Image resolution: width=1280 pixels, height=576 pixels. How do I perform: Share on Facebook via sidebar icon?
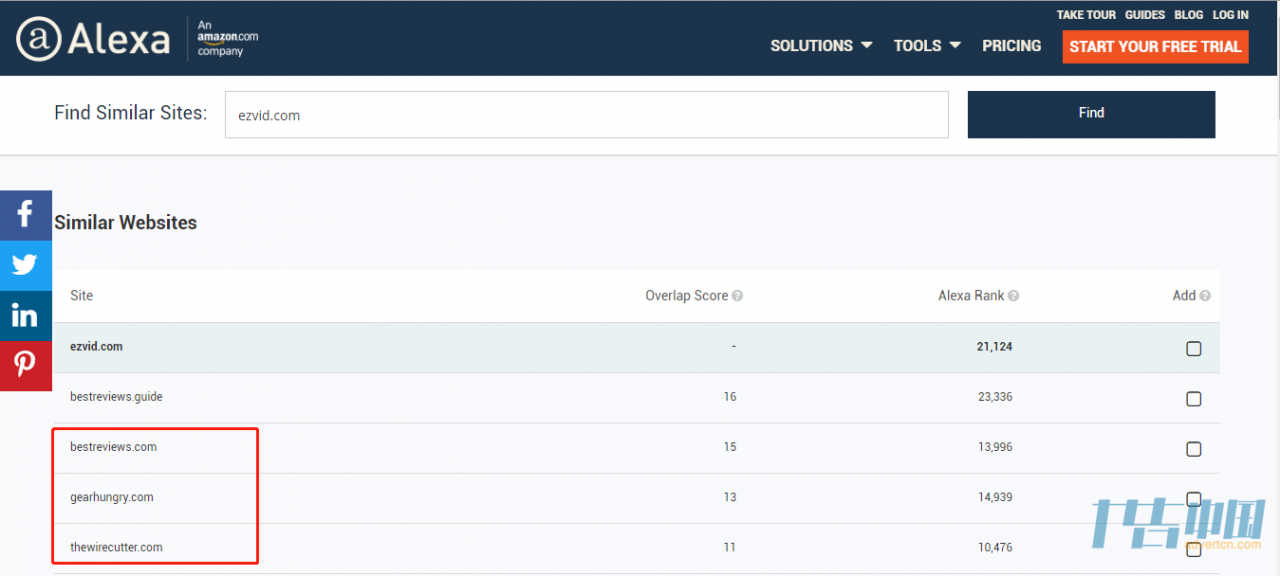coord(26,215)
